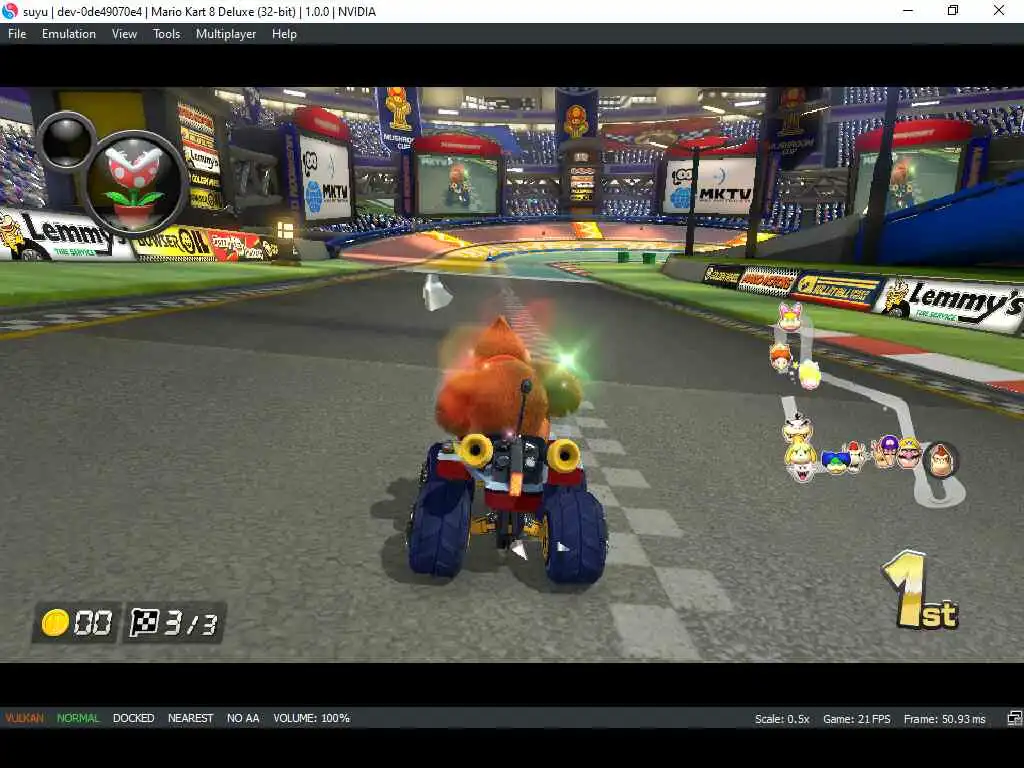Click the empty secondary item slot
1024x768 pixels.
pyautogui.click(x=66, y=142)
